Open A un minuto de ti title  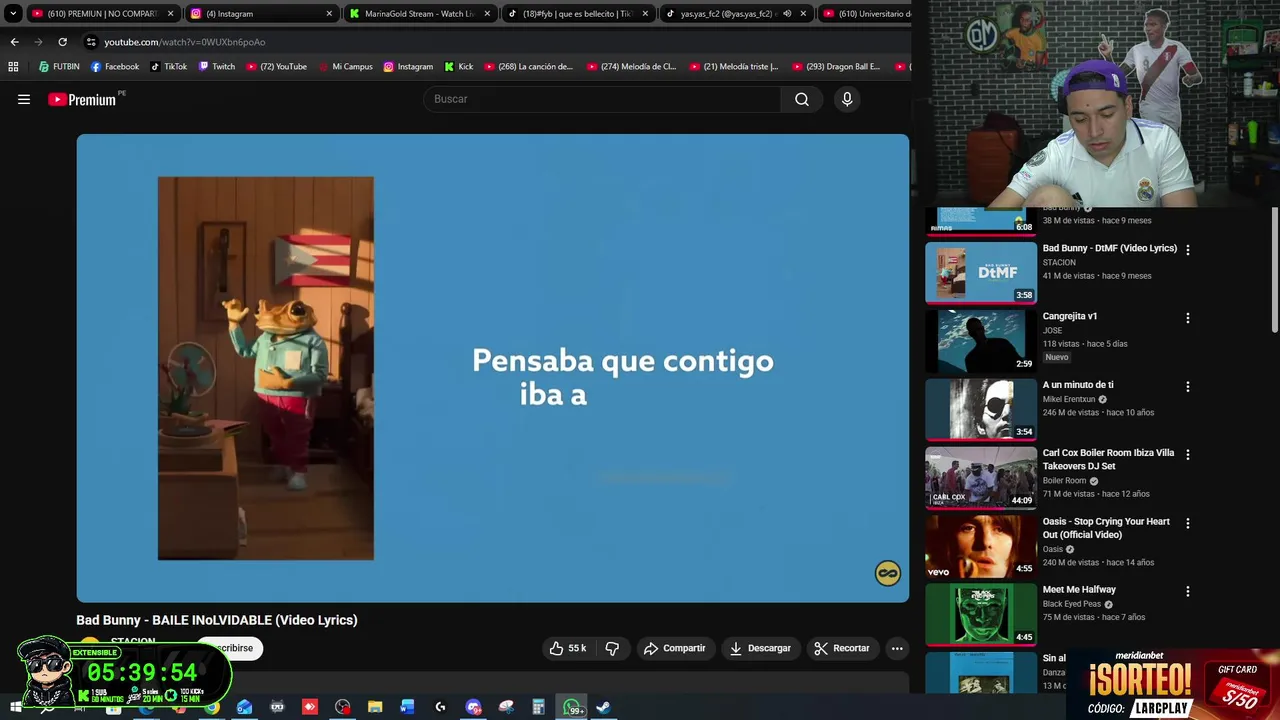1078,385
